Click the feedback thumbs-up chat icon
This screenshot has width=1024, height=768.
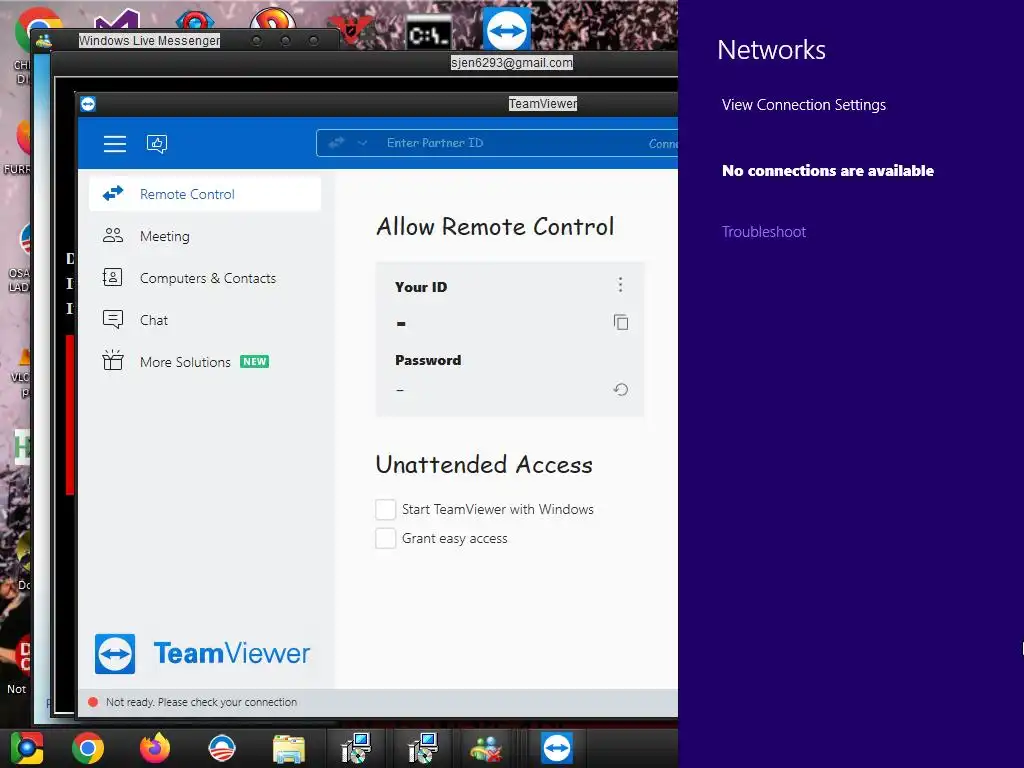[157, 144]
